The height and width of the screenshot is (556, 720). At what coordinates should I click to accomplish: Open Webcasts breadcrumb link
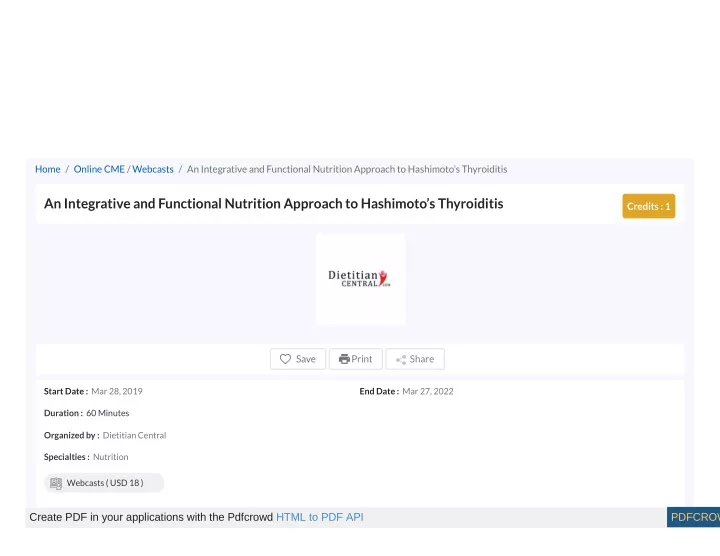153,169
